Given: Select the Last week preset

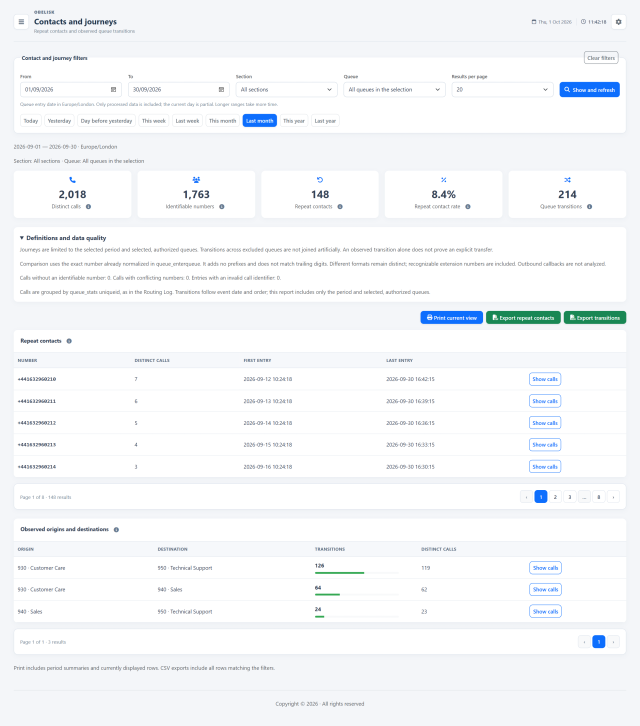Looking at the screenshot, I should coord(187,121).
